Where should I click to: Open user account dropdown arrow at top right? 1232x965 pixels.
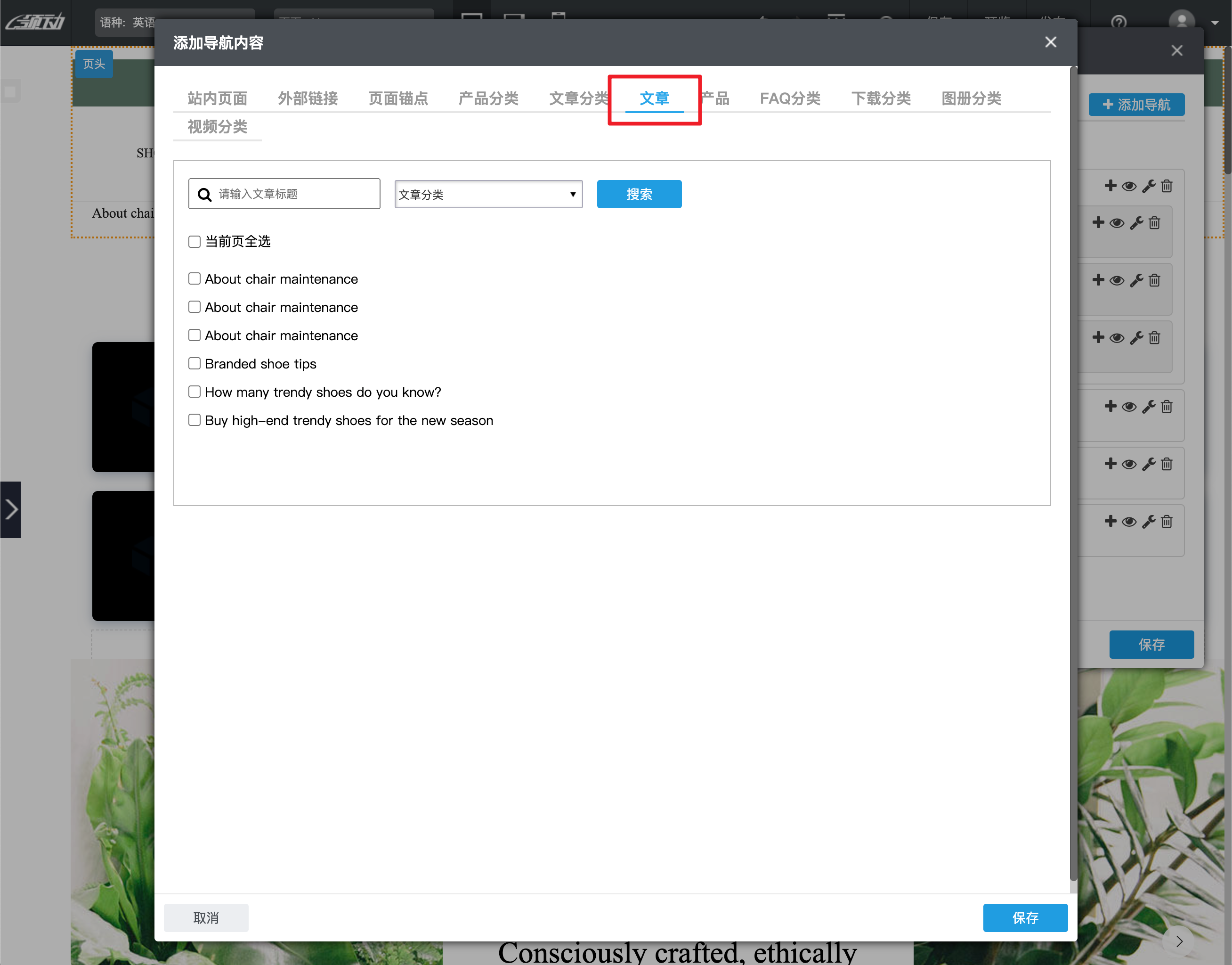[x=1215, y=23]
